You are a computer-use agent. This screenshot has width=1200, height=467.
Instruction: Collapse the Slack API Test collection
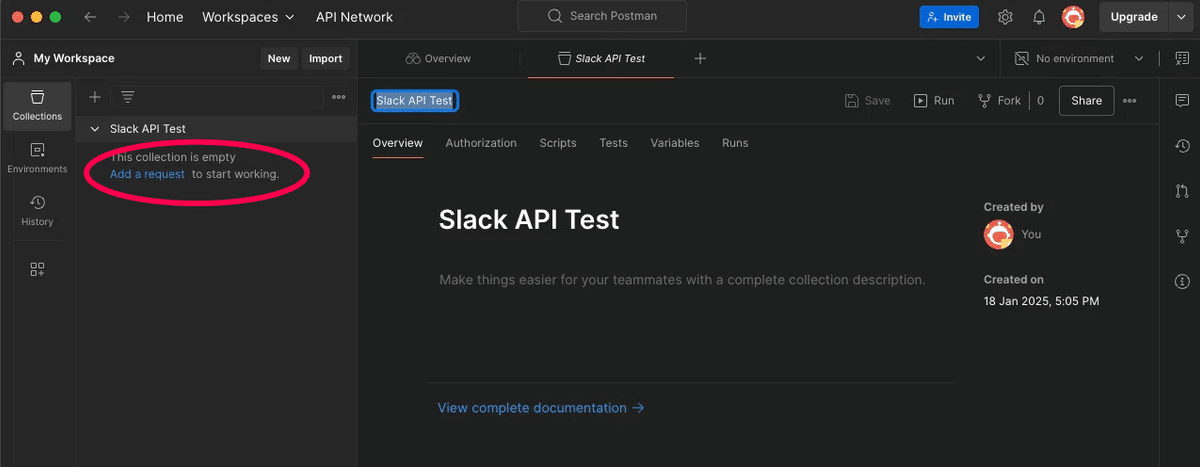95,129
